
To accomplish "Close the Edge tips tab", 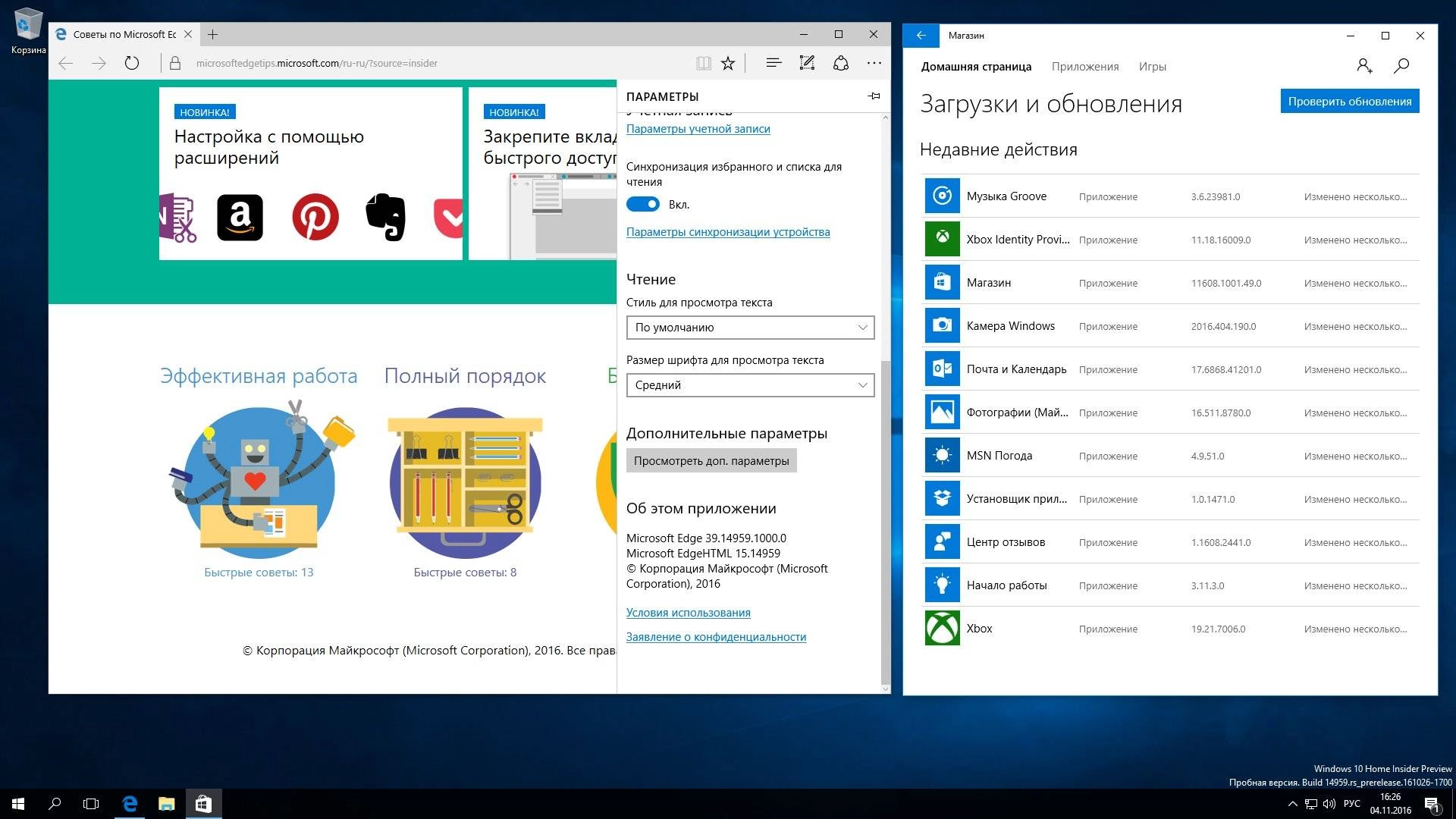I will point(188,35).
